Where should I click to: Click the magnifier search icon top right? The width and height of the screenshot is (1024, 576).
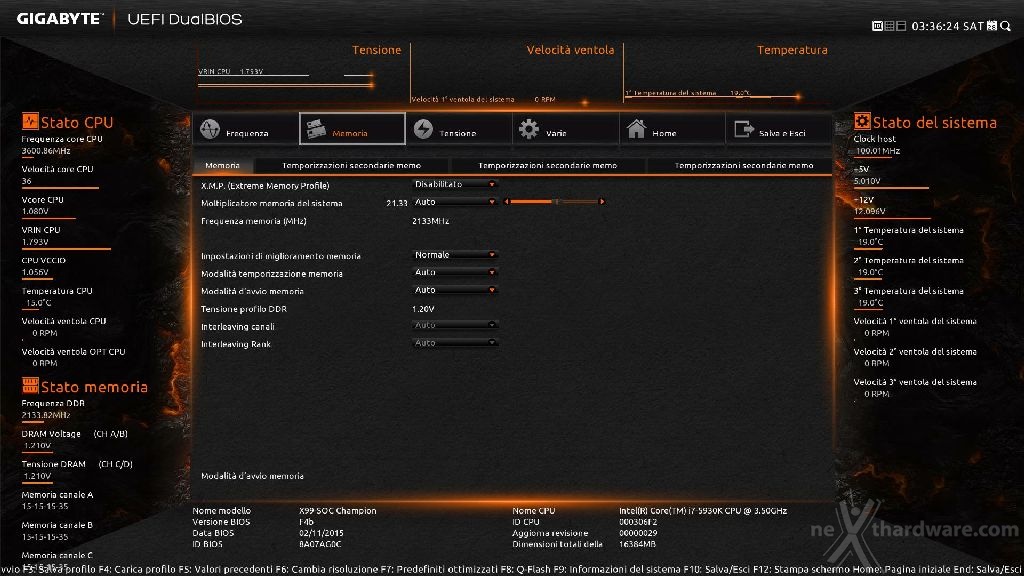coord(1006,26)
